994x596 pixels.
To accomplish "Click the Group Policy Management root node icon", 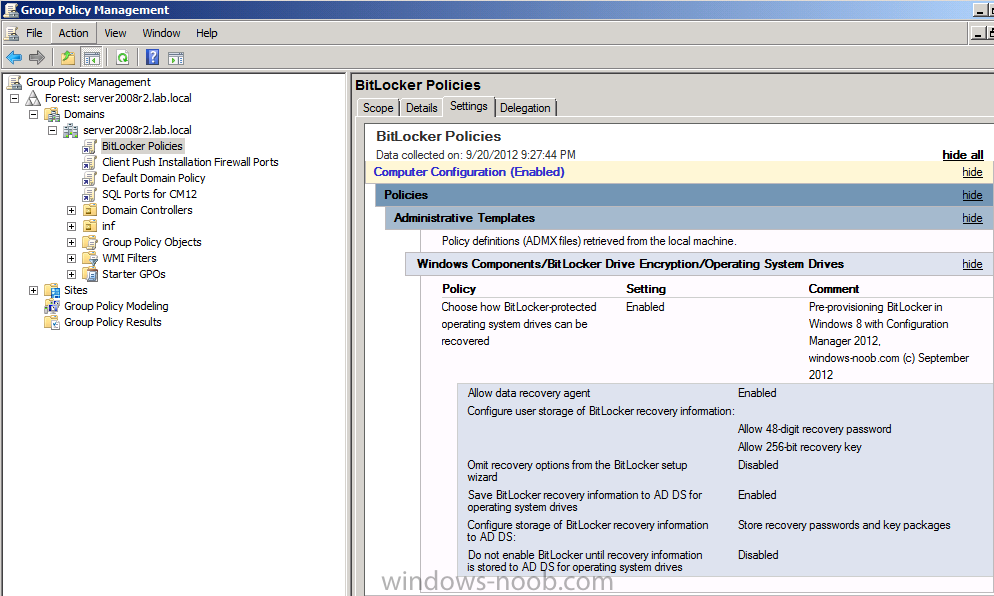I will [14, 82].
